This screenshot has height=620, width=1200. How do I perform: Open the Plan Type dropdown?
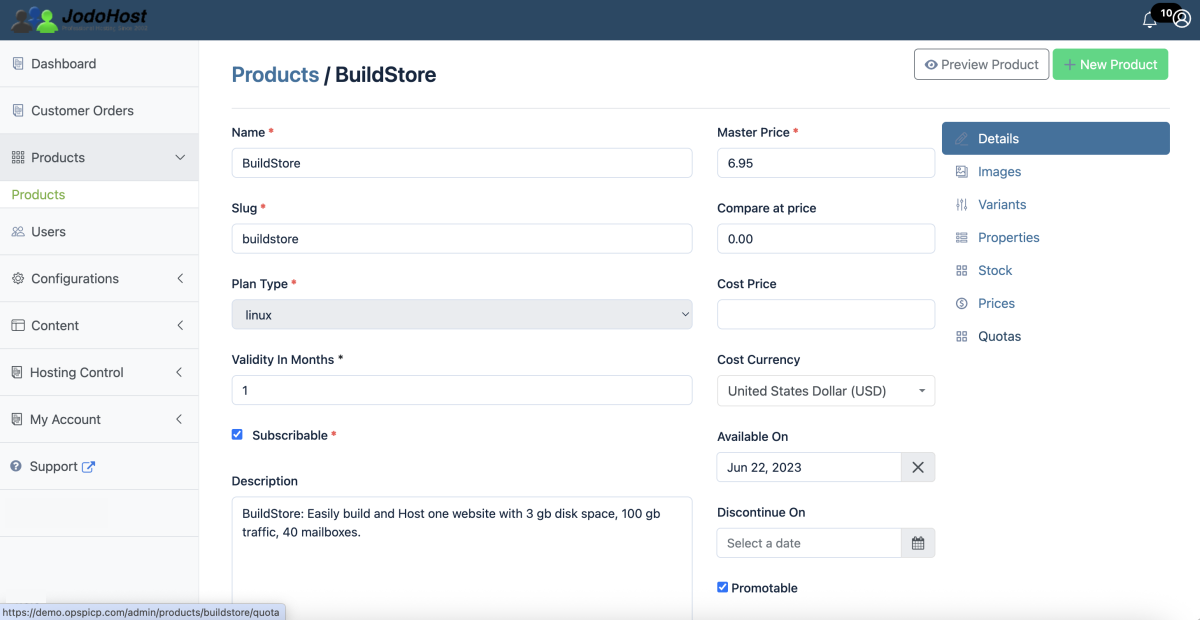pos(462,314)
